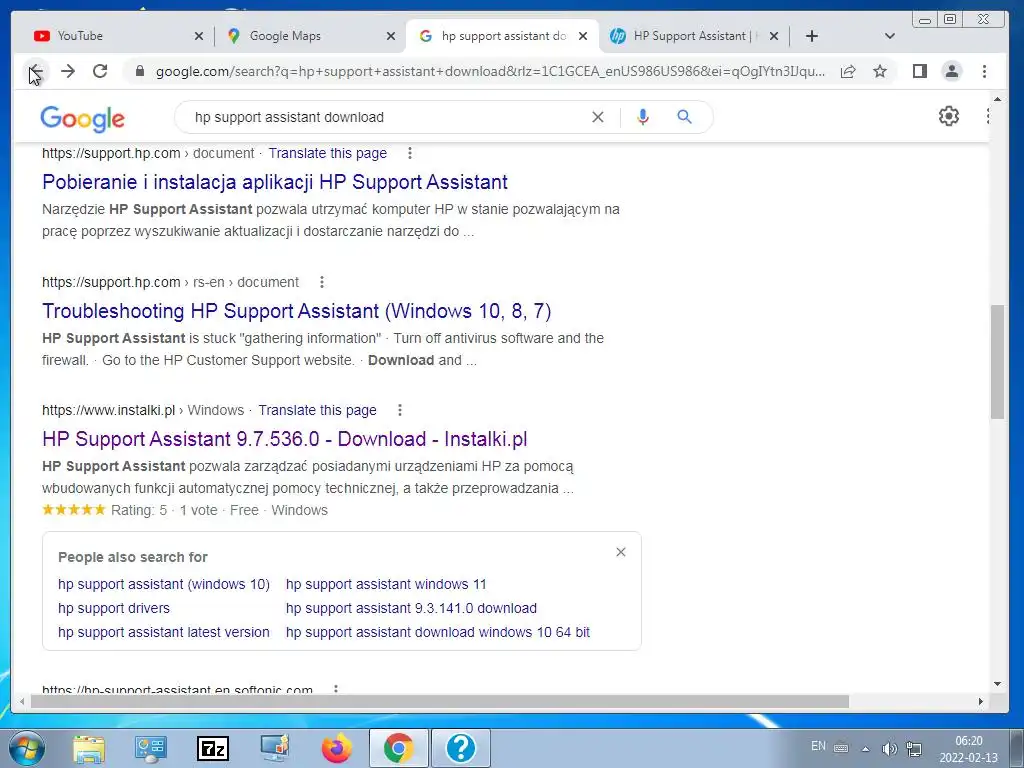This screenshot has height=768, width=1024.
Task: Search hp support assistant windows 11
Action: click(386, 584)
